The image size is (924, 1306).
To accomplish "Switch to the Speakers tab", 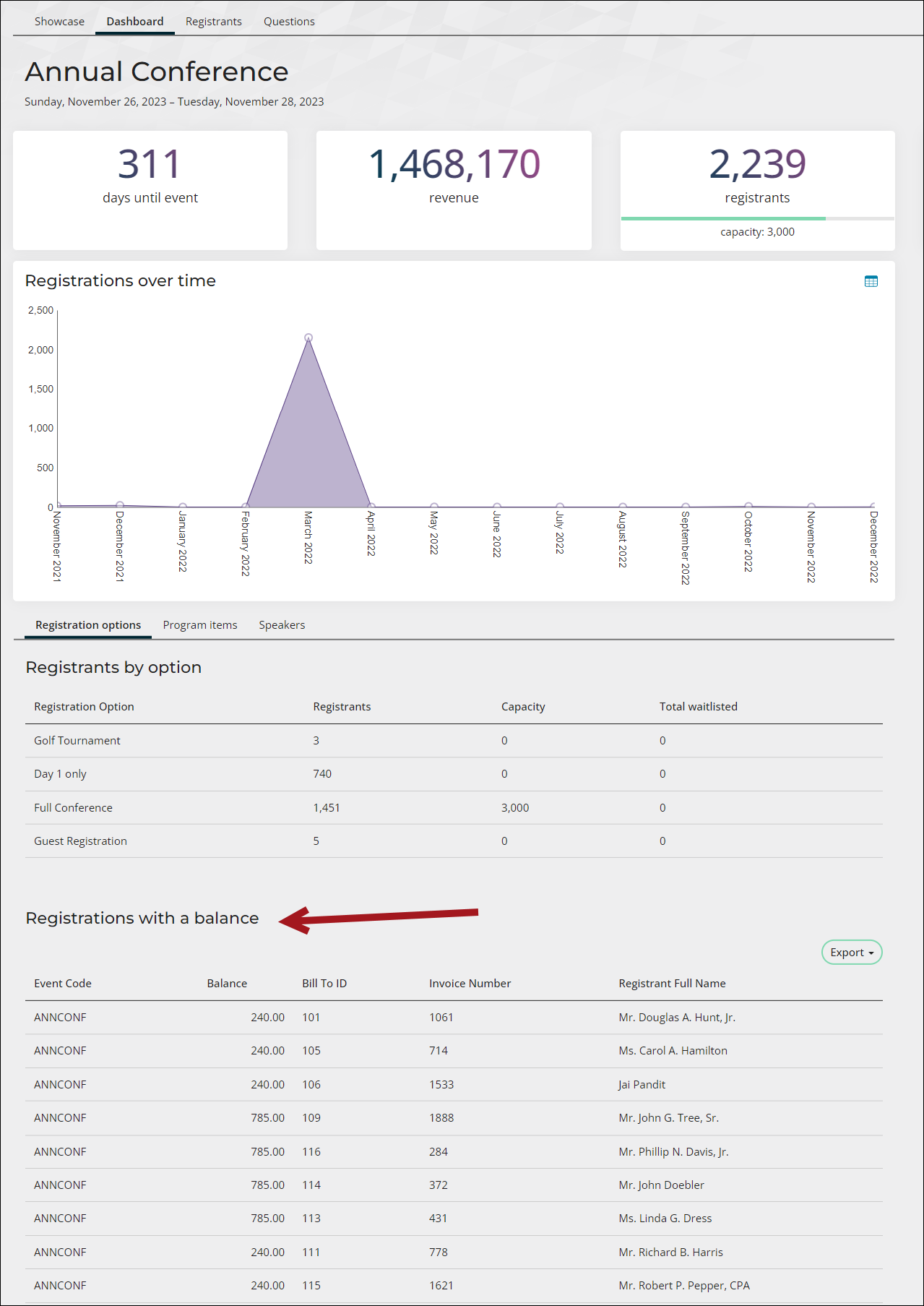I will pyautogui.click(x=282, y=625).
